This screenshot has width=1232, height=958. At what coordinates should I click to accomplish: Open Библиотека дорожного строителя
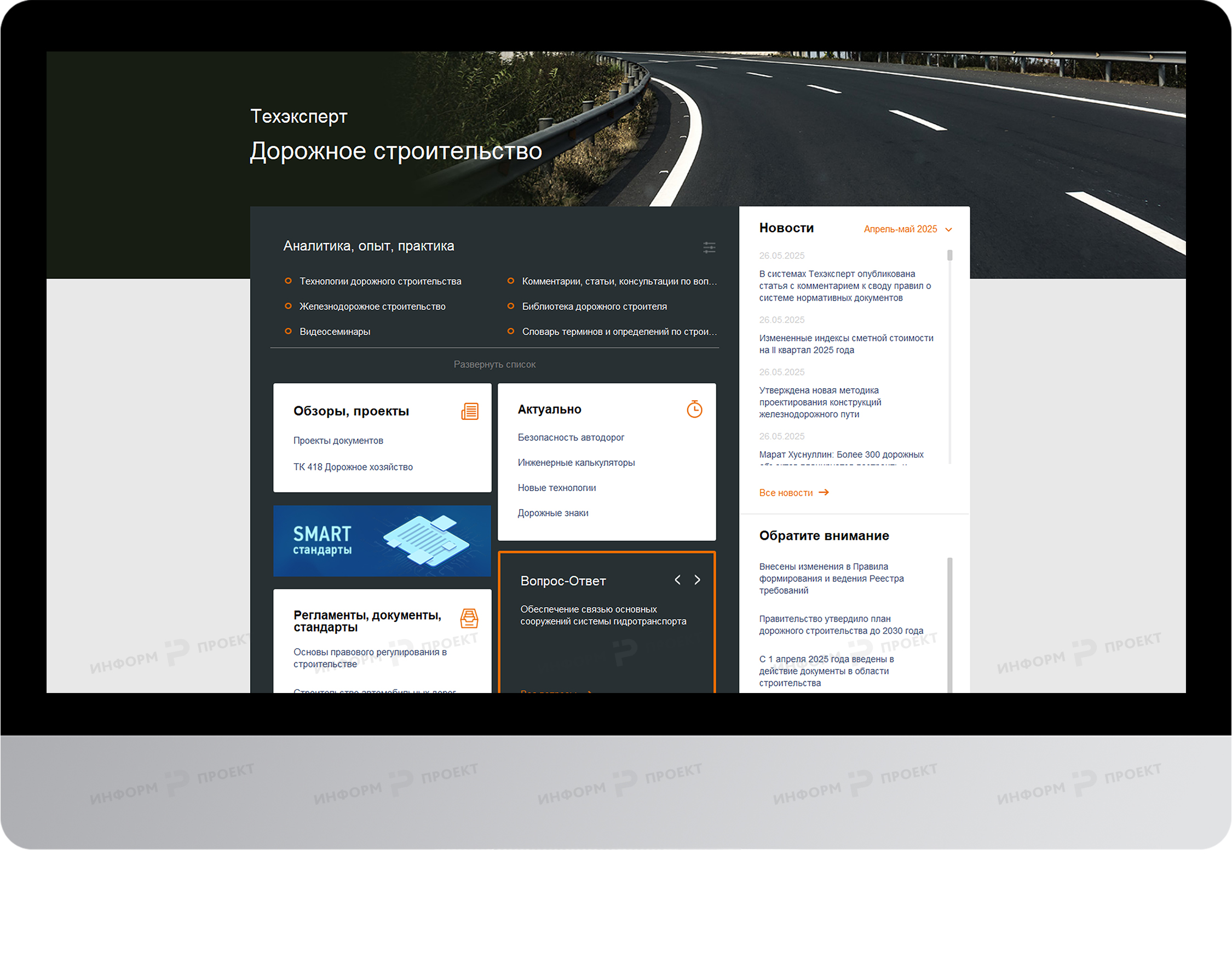tap(595, 306)
